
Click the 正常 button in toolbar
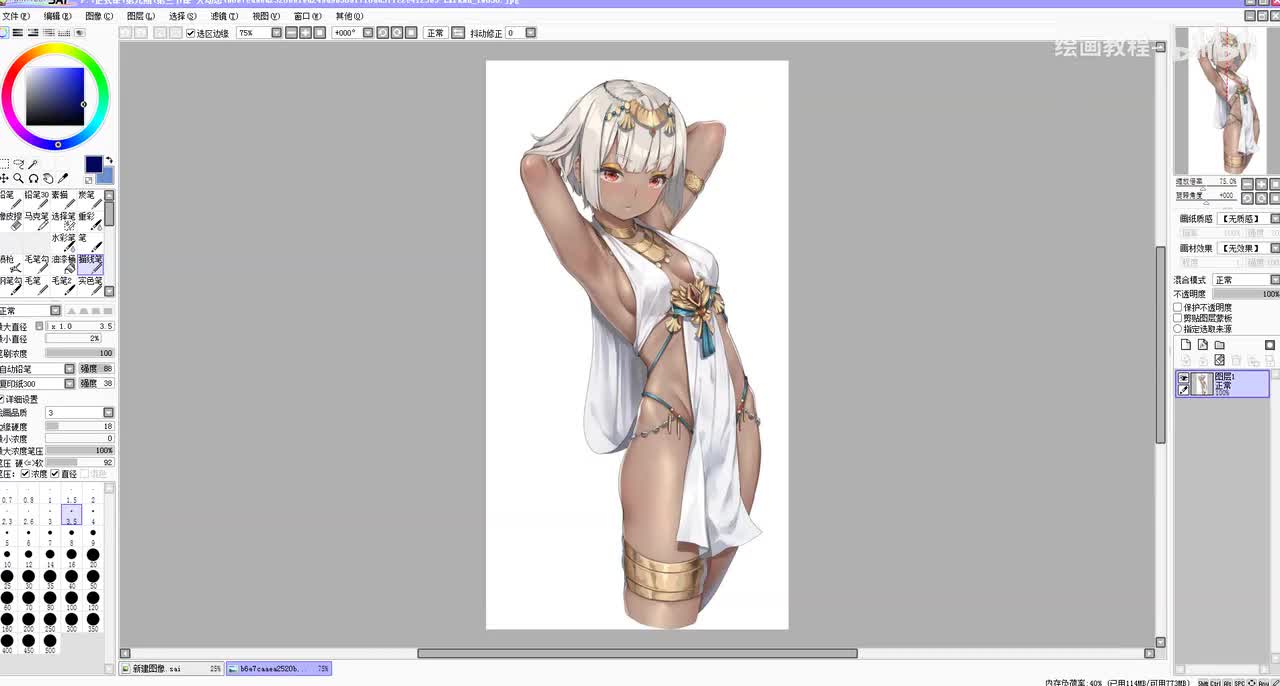[x=435, y=33]
